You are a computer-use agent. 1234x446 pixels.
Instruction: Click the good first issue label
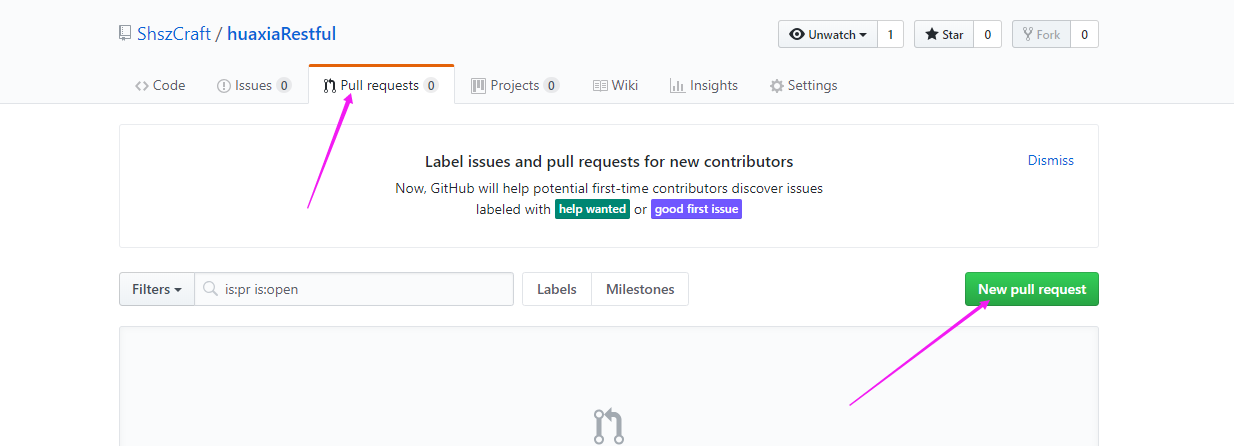point(696,209)
